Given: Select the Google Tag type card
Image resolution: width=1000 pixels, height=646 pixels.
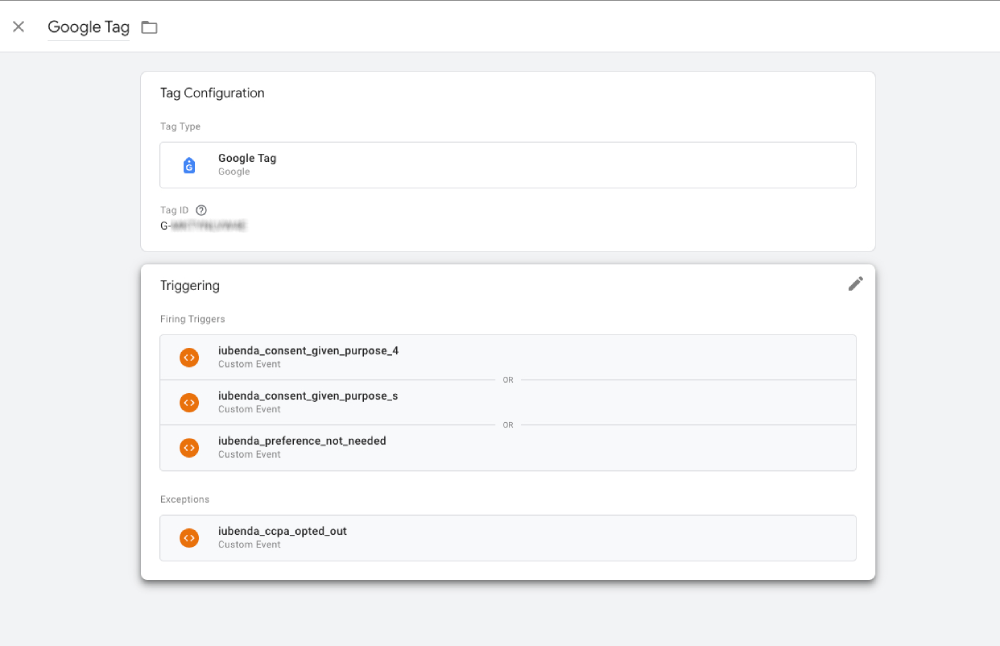Looking at the screenshot, I should pyautogui.click(x=508, y=164).
